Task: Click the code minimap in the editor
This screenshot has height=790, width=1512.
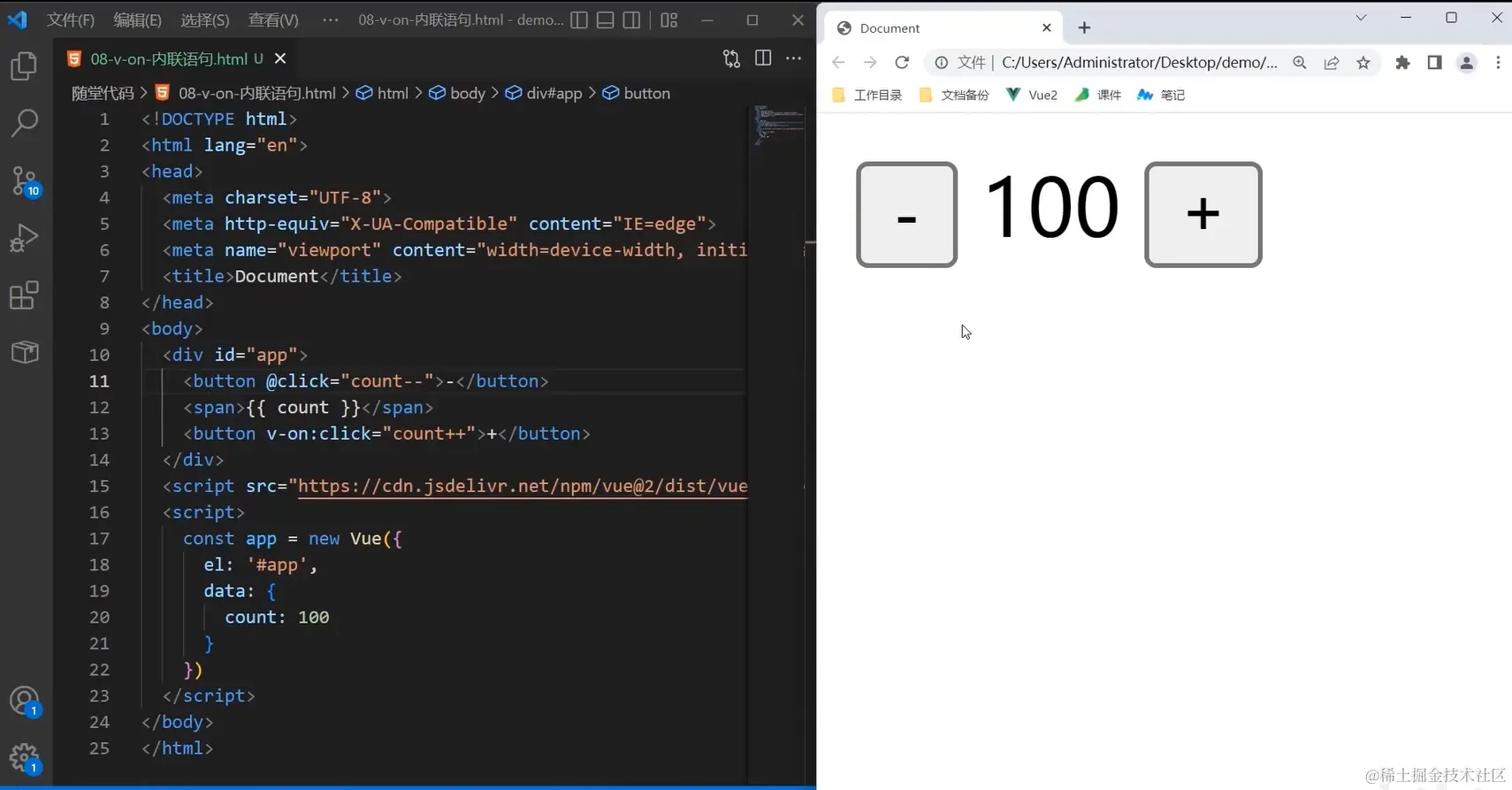Action: [x=779, y=126]
